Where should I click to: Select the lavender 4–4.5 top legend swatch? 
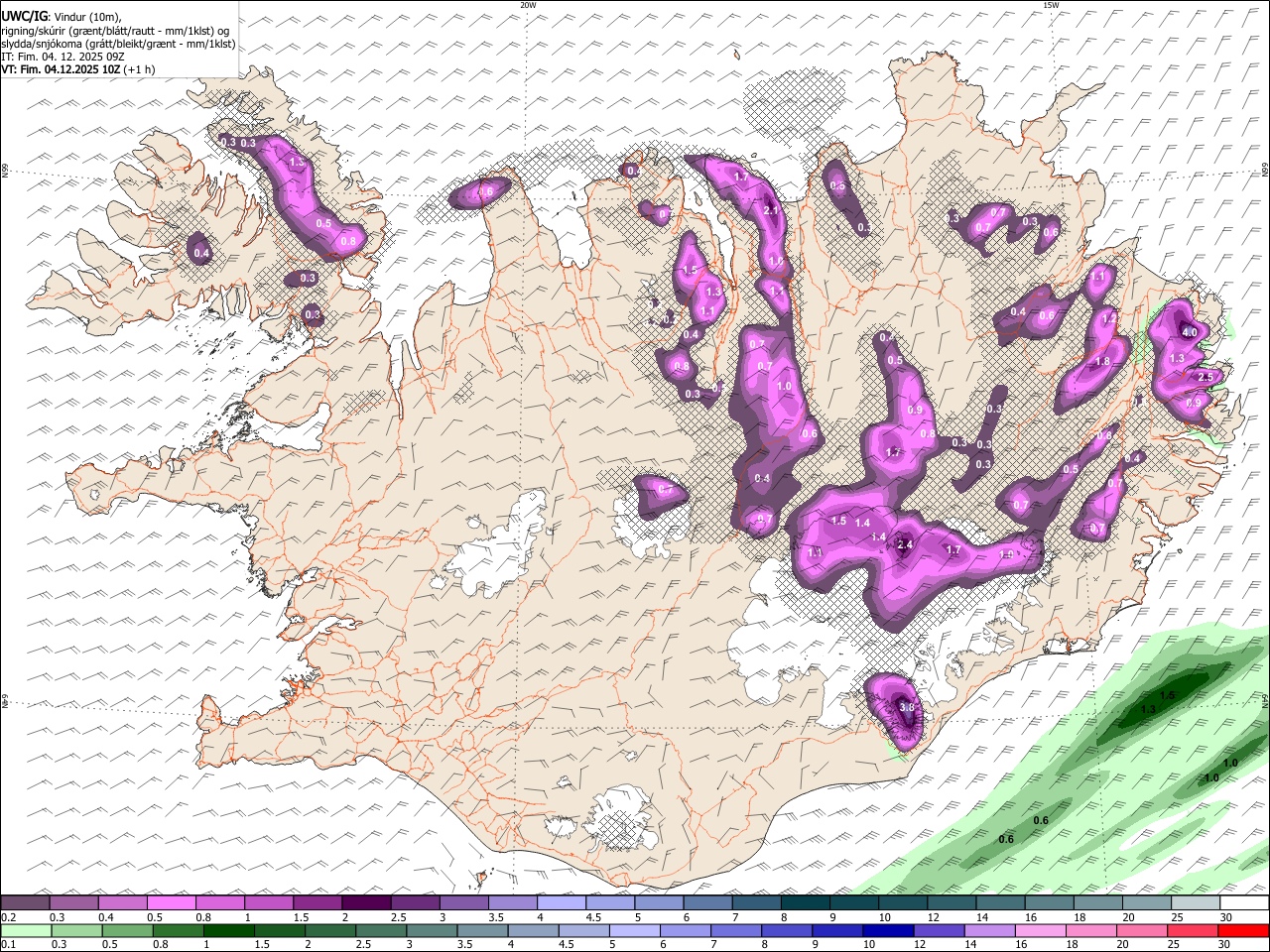click(x=561, y=903)
